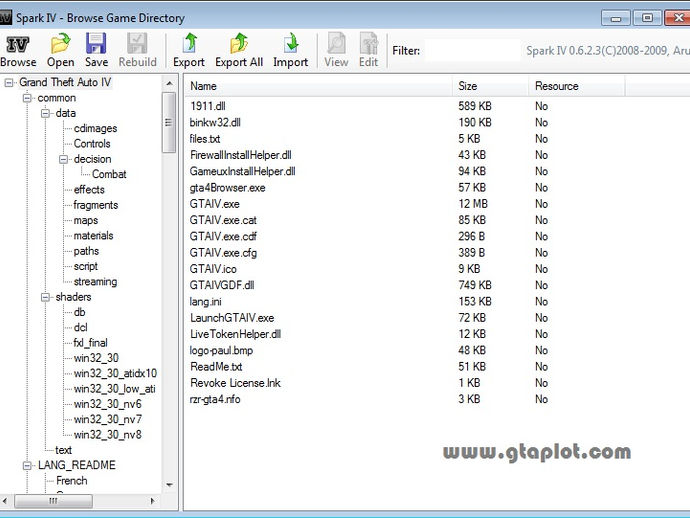This screenshot has width=690, height=518.
Task: Collapse the LANG_README folder expander
Action: coord(27,465)
